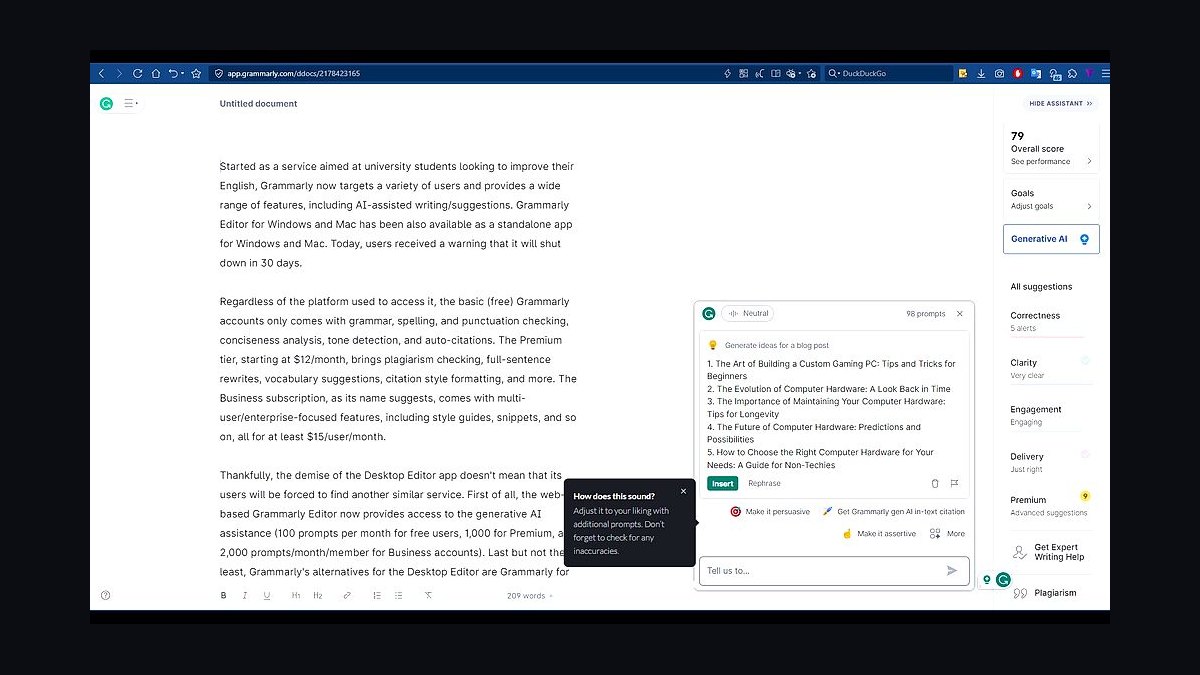The image size is (1200, 675).
Task: Select the Clarity category
Action: point(1049,368)
